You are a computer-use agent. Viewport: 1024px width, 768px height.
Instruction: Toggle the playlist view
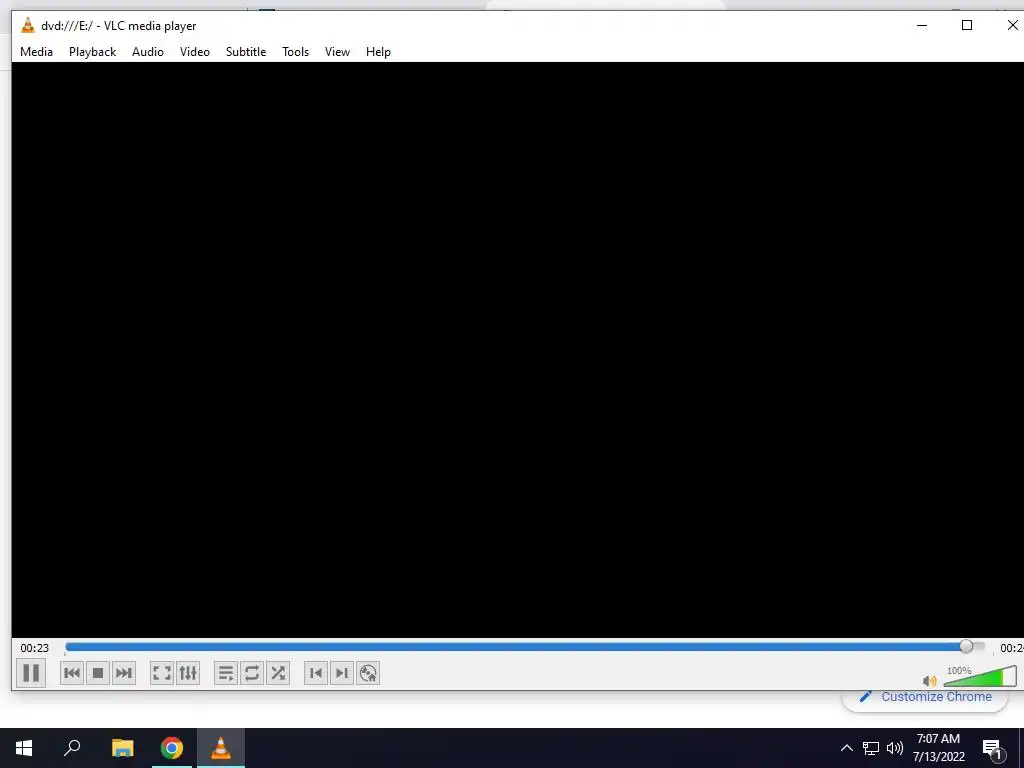tap(226, 673)
